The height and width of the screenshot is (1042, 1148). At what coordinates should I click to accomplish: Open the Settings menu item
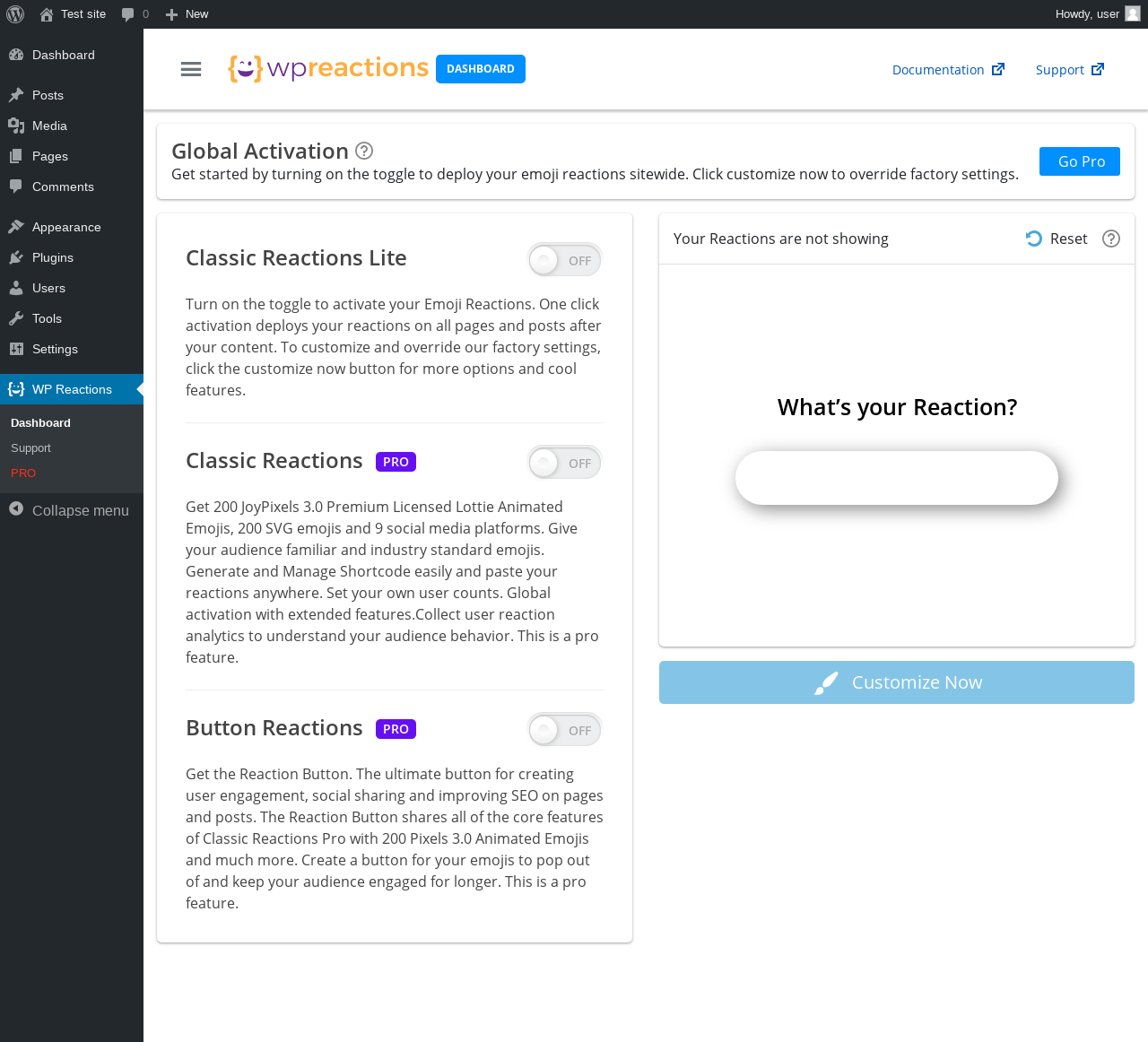click(72, 349)
